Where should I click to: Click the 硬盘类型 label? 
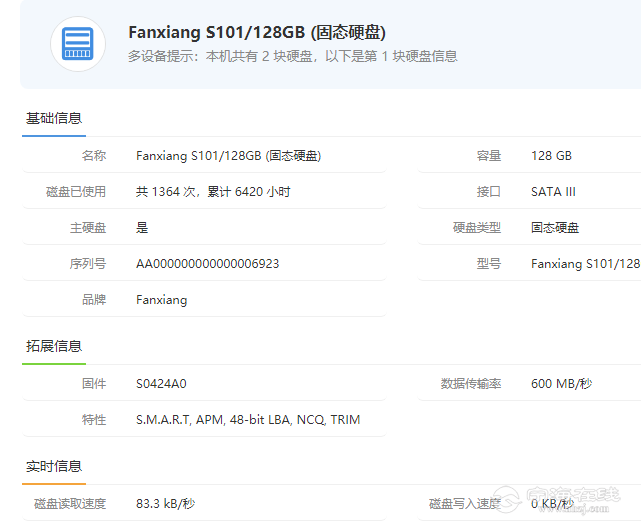coord(477,228)
